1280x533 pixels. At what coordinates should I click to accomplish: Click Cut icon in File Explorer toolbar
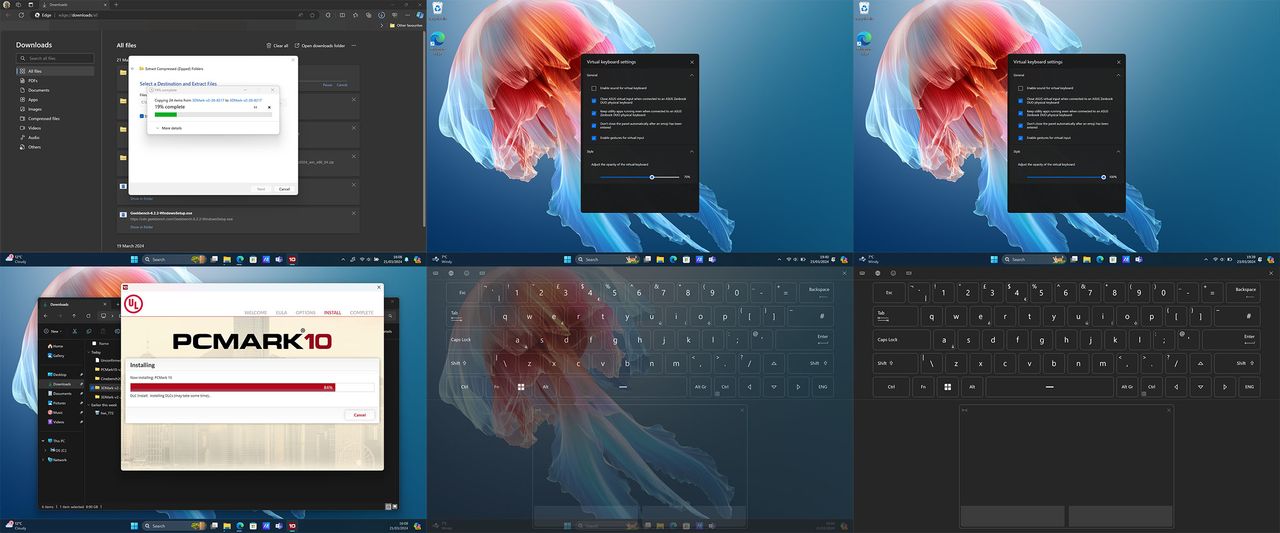click(74, 330)
